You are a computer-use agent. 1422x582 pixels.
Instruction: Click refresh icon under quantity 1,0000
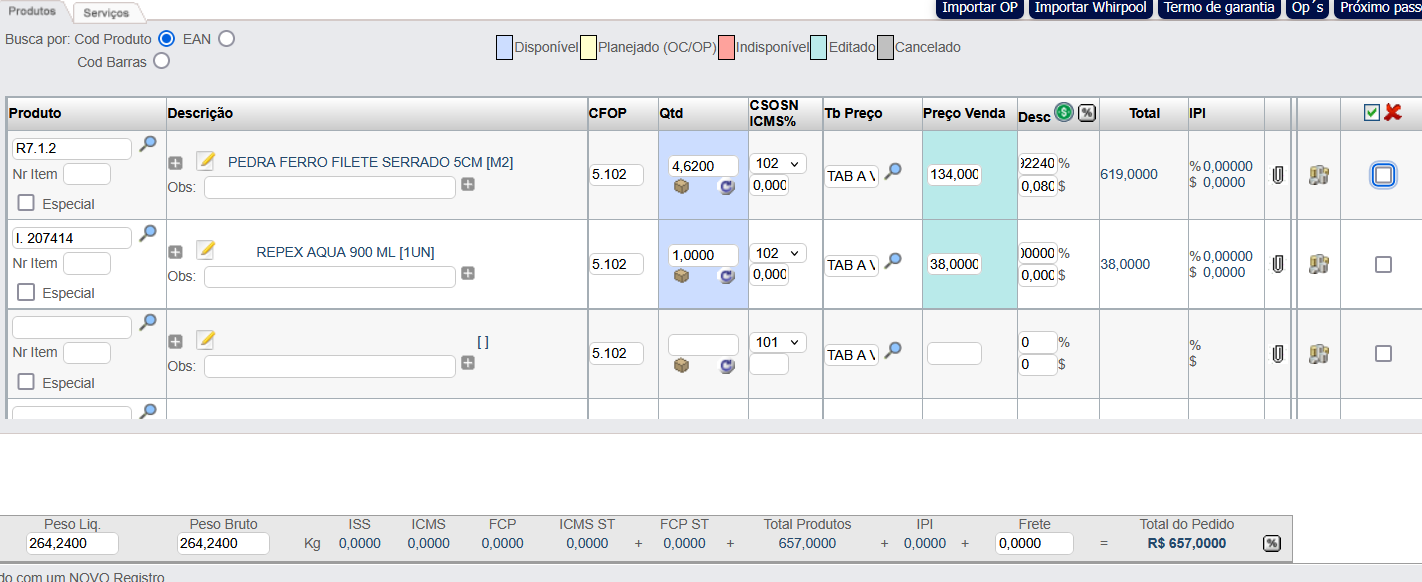728,276
